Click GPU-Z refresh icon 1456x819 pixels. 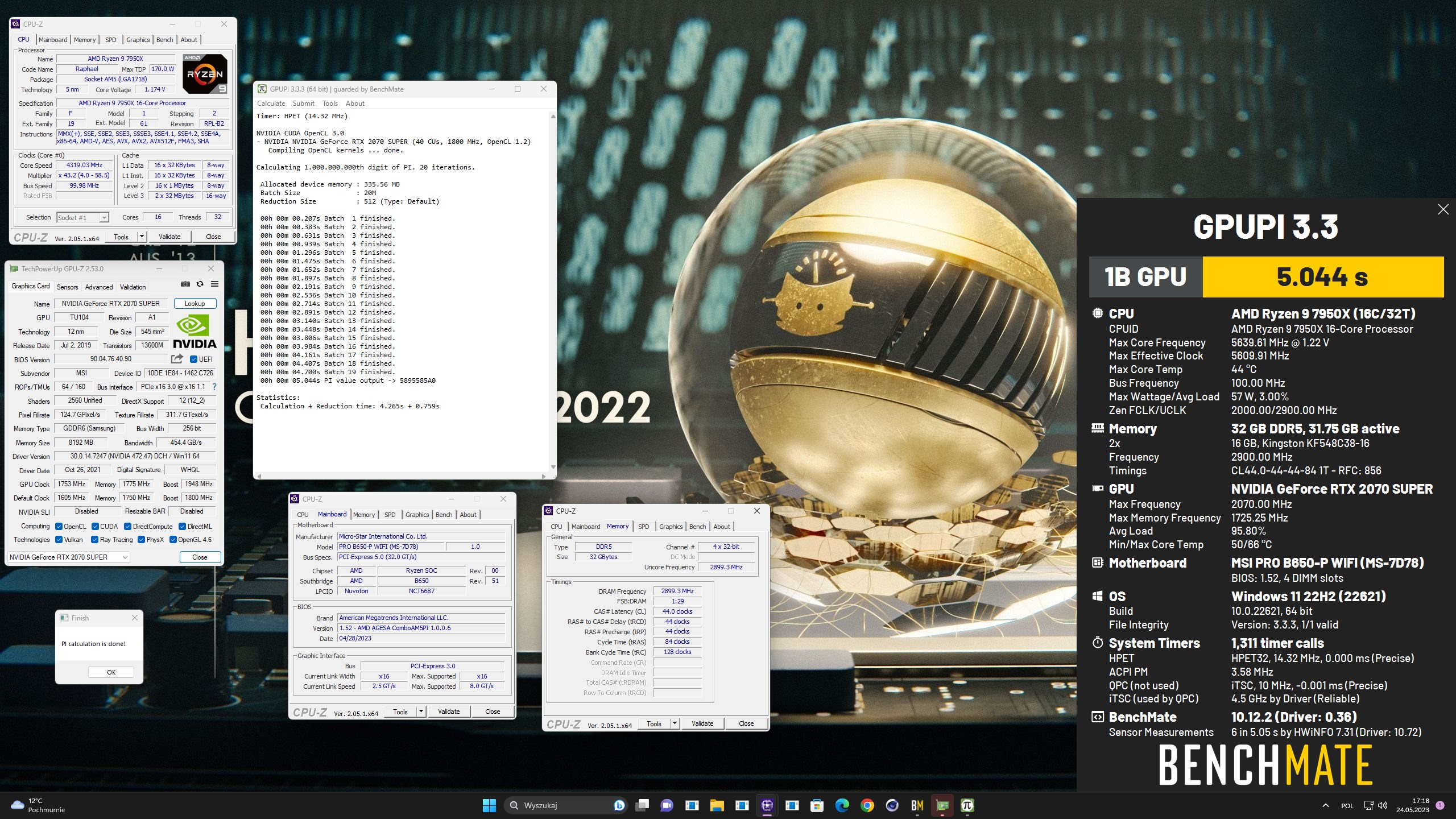(200, 284)
